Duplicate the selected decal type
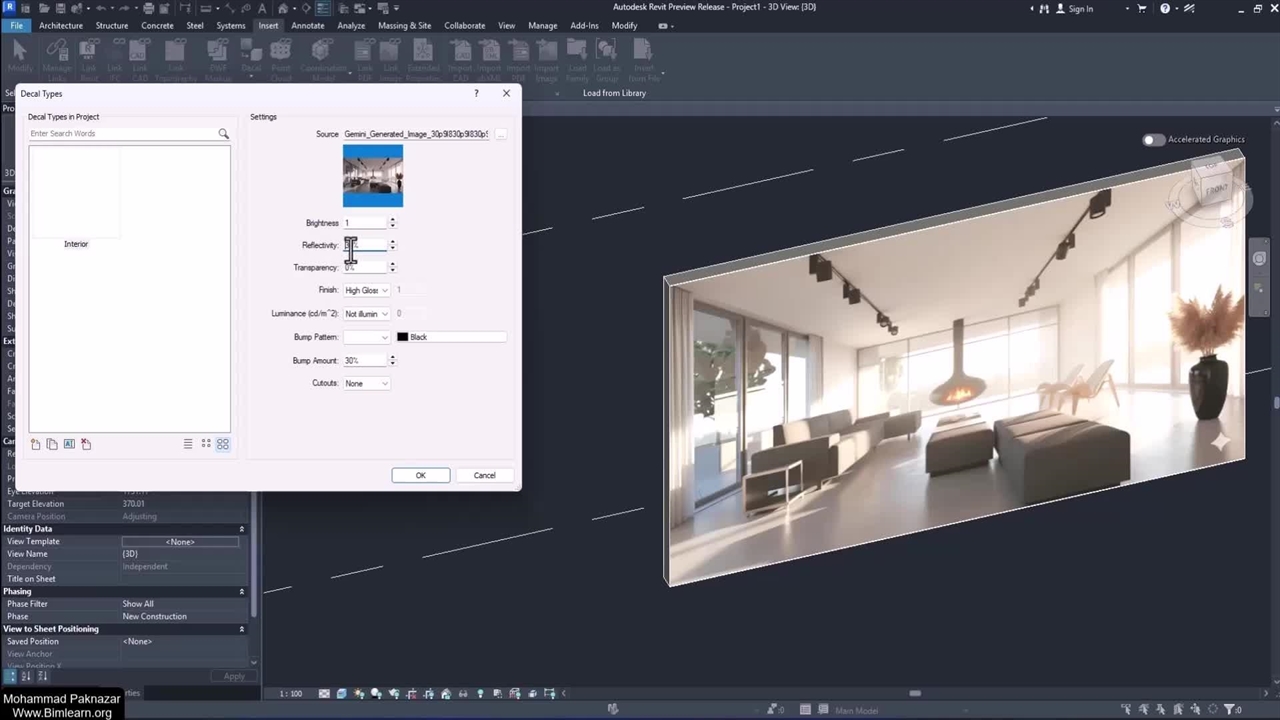The image size is (1280, 720). [x=52, y=444]
